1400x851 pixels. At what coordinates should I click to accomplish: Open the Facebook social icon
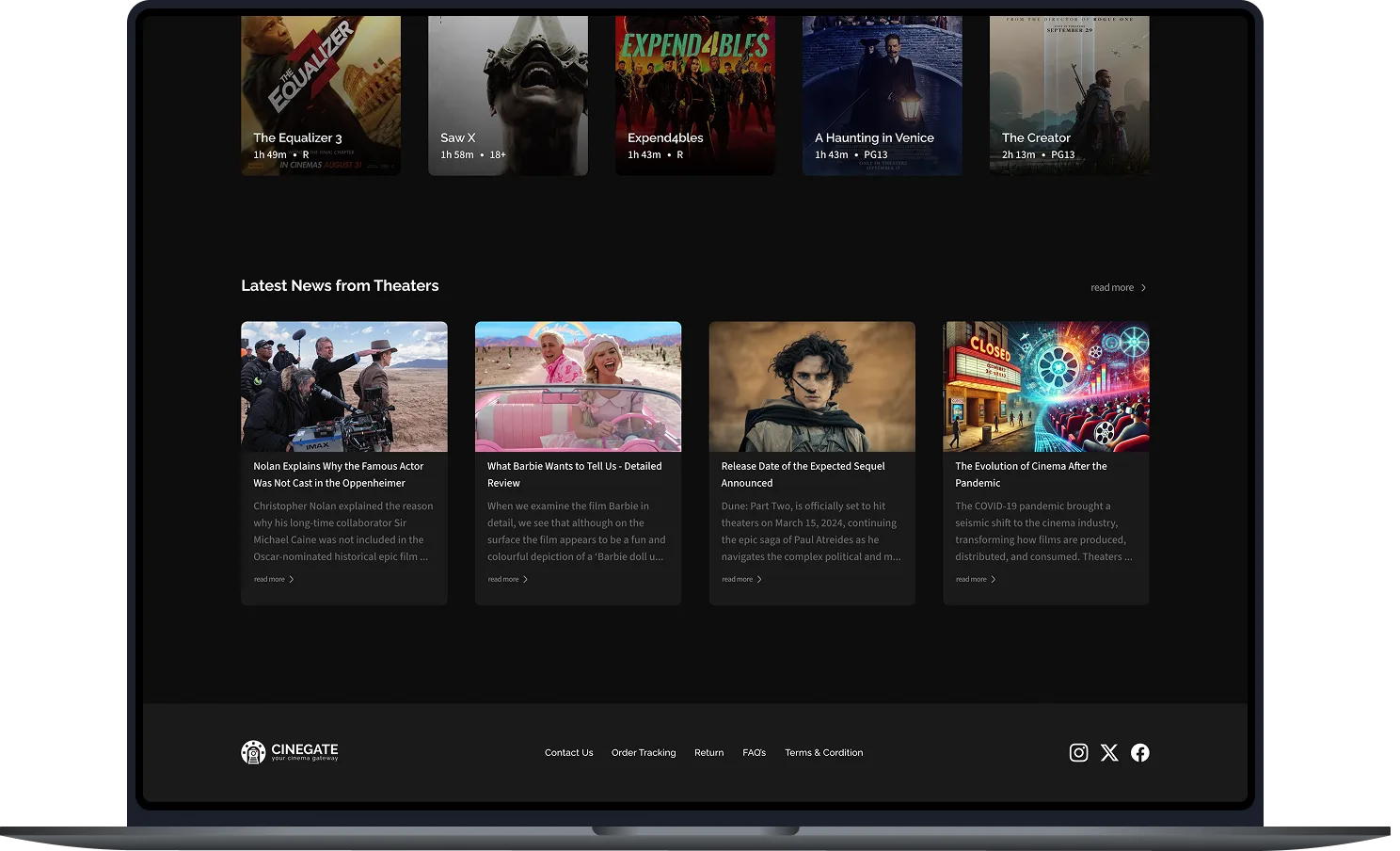[1139, 752]
